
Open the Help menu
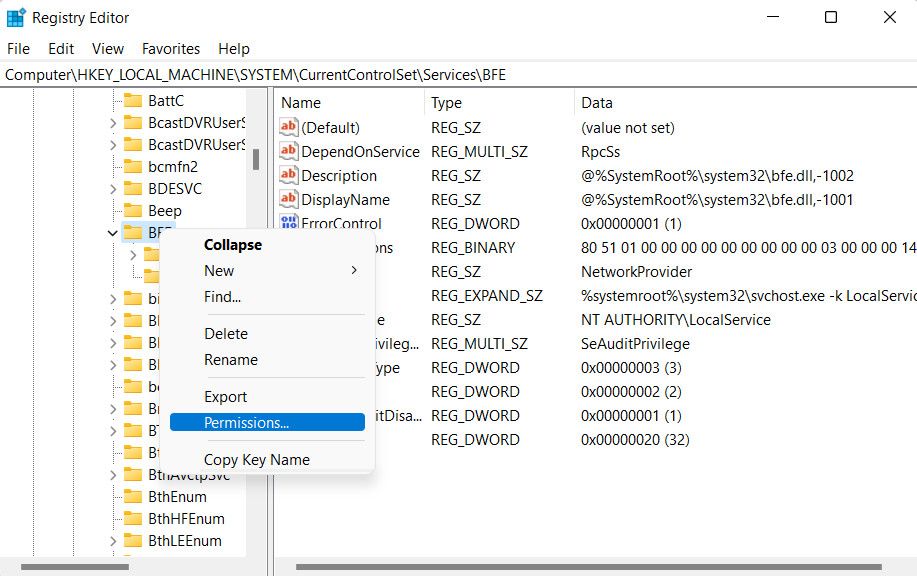point(234,49)
